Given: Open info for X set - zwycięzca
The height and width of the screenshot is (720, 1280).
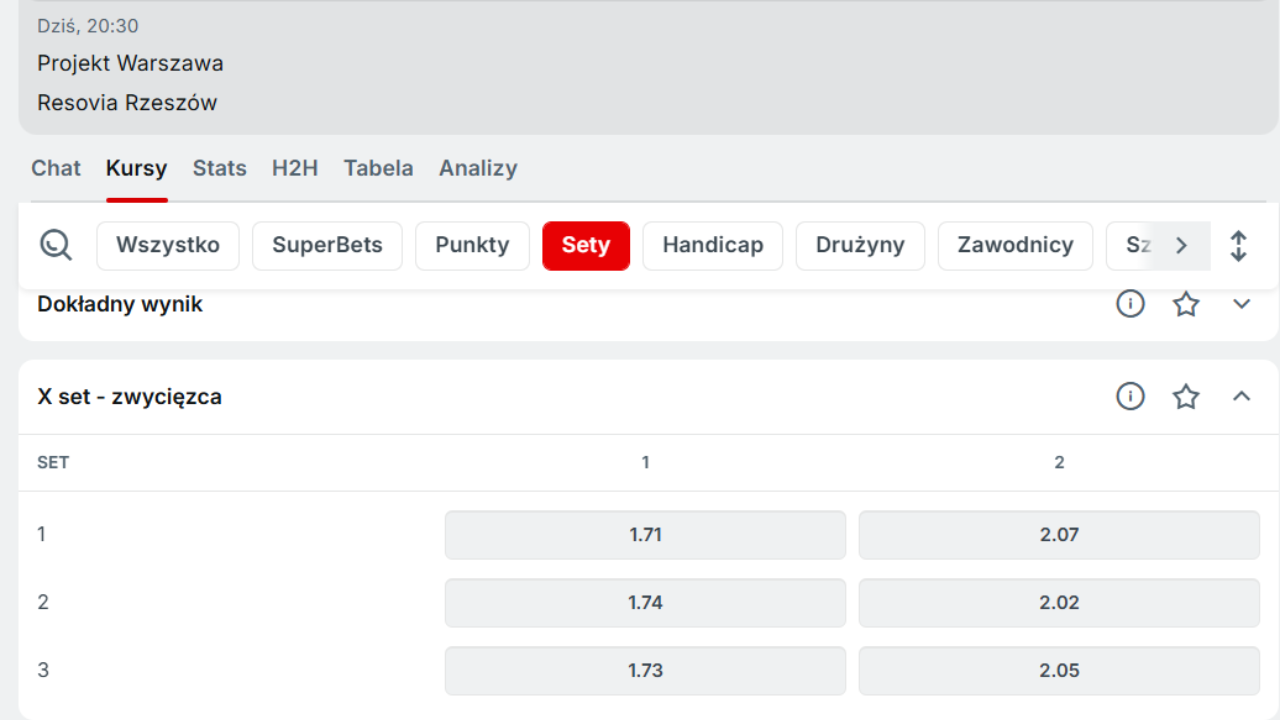Looking at the screenshot, I should pos(1130,397).
